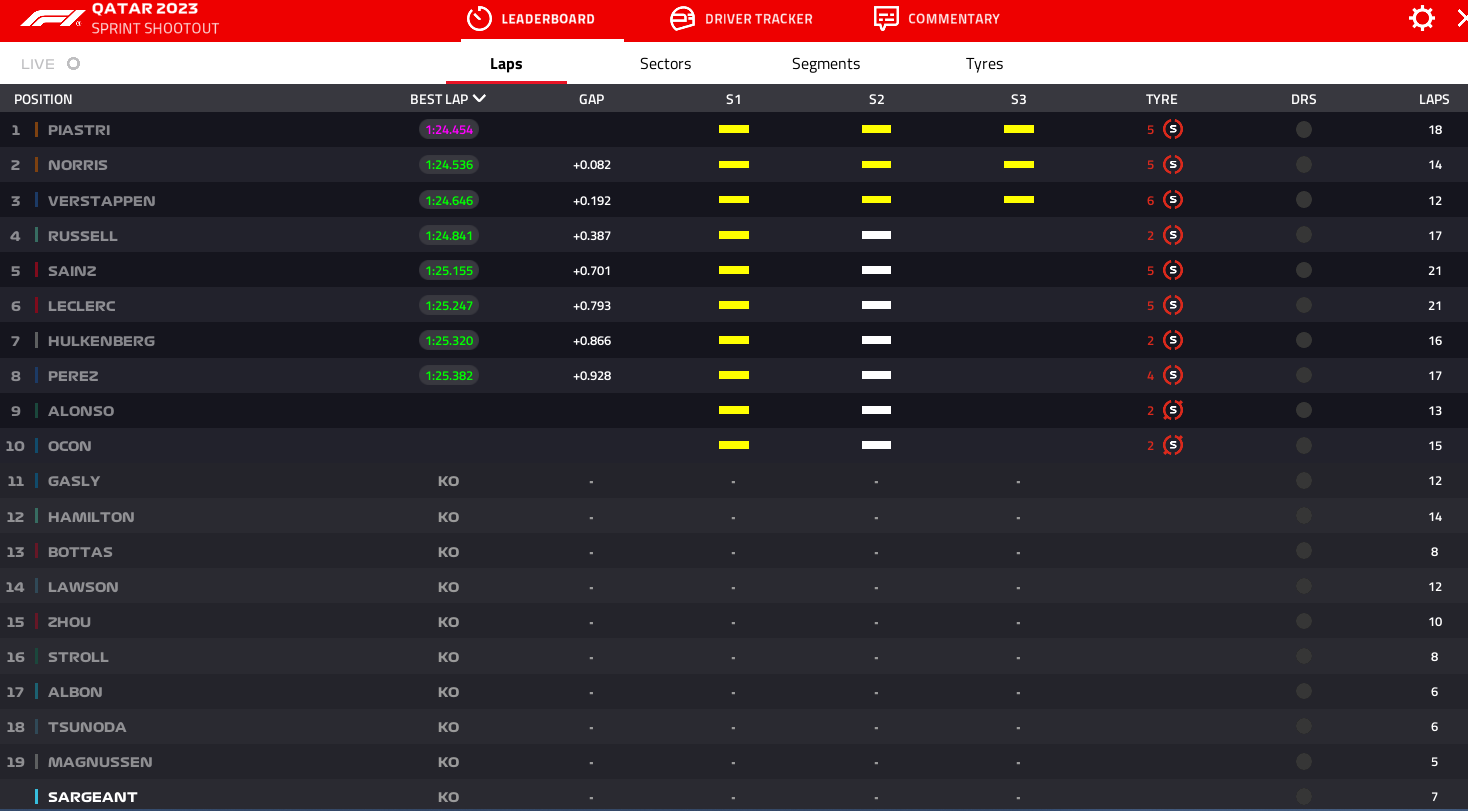The height and width of the screenshot is (811, 1468).
Task: Click Sainz's soft tyre icon
Action: [x=1173, y=270]
